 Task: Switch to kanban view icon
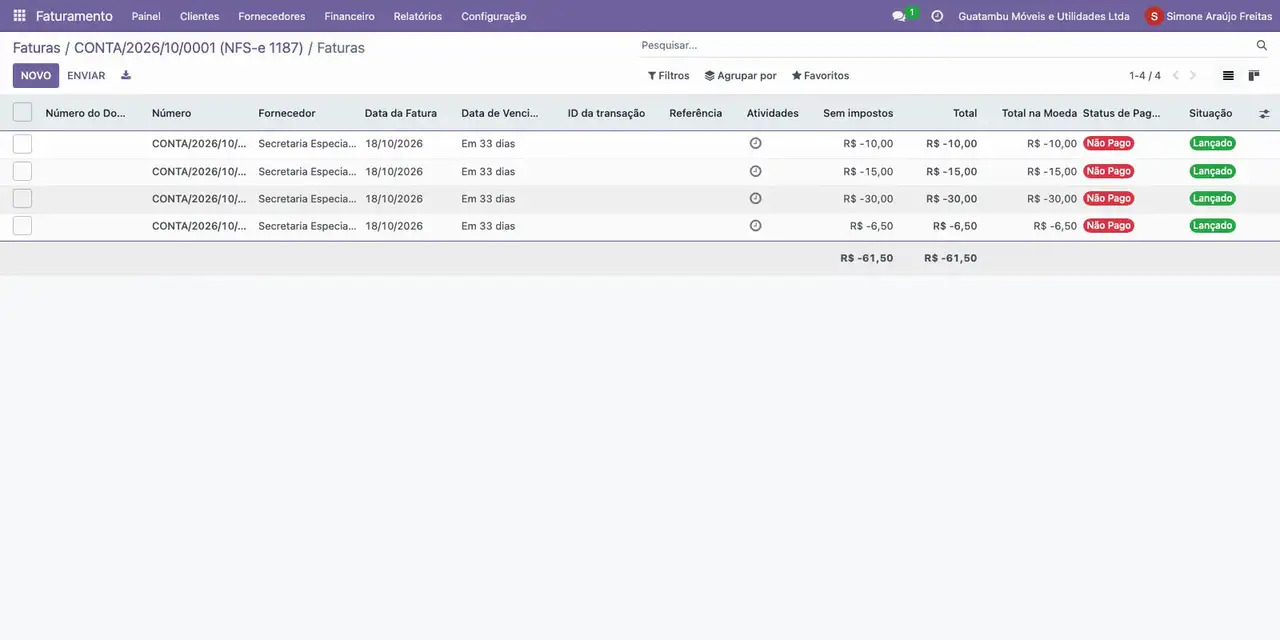pyautogui.click(x=1254, y=76)
